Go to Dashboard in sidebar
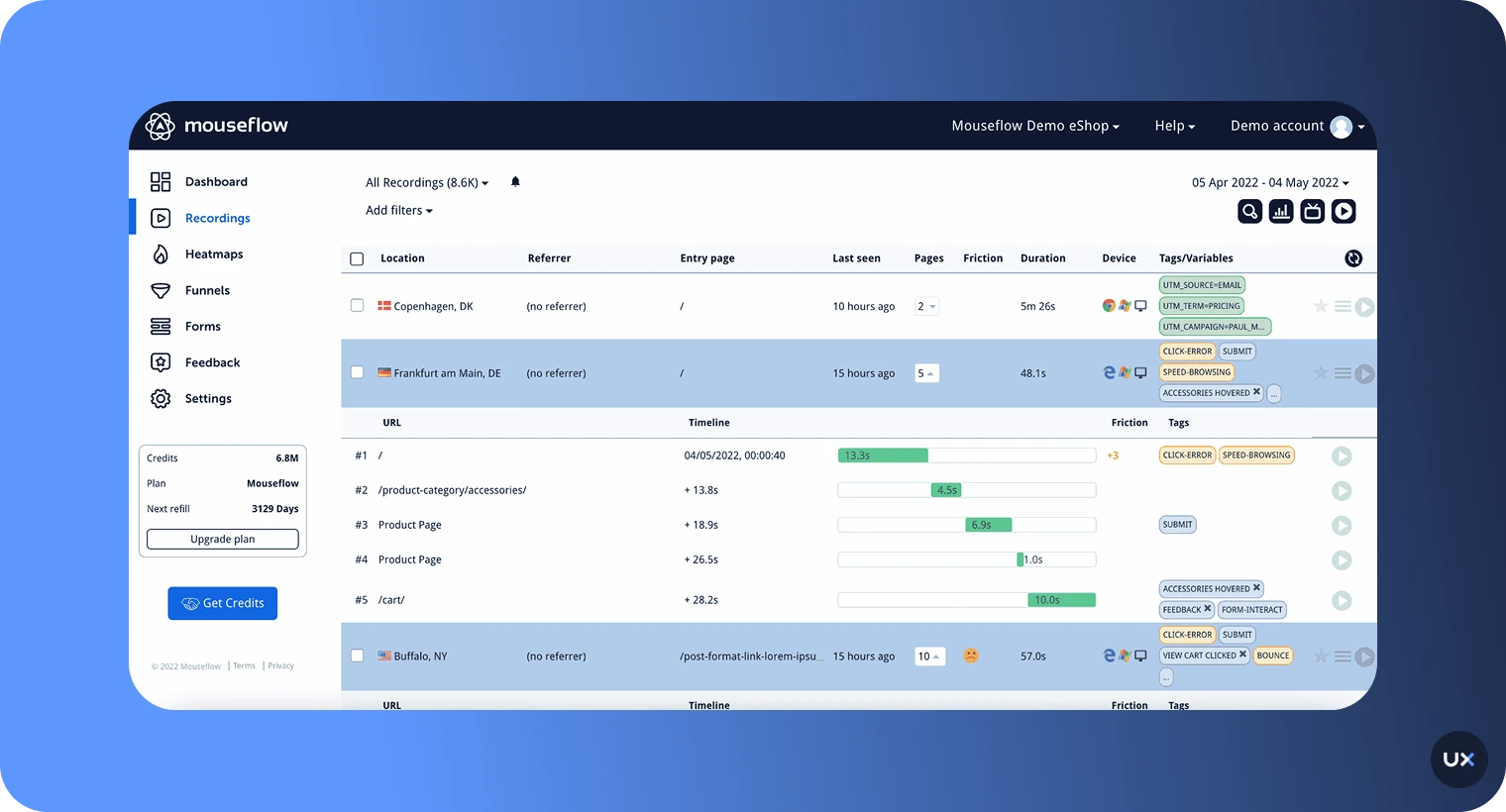 (x=216, y=181)
